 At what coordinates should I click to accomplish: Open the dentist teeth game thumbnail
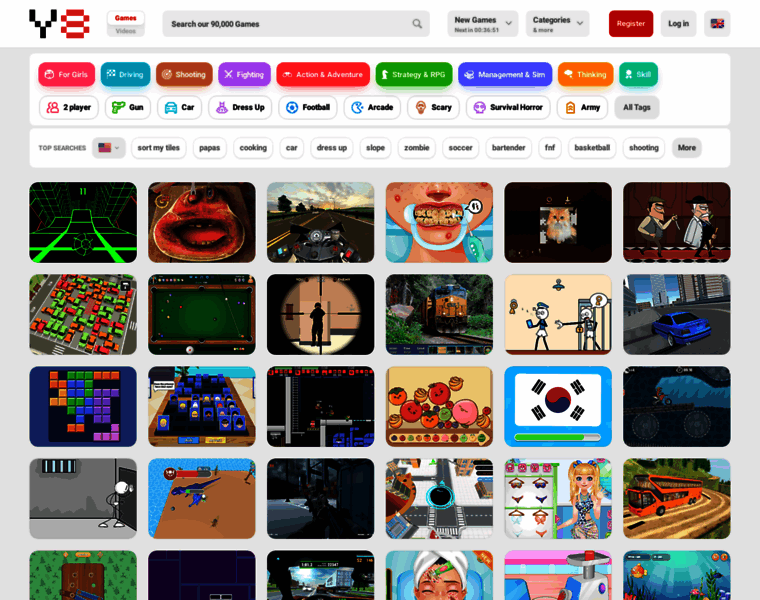439,222
